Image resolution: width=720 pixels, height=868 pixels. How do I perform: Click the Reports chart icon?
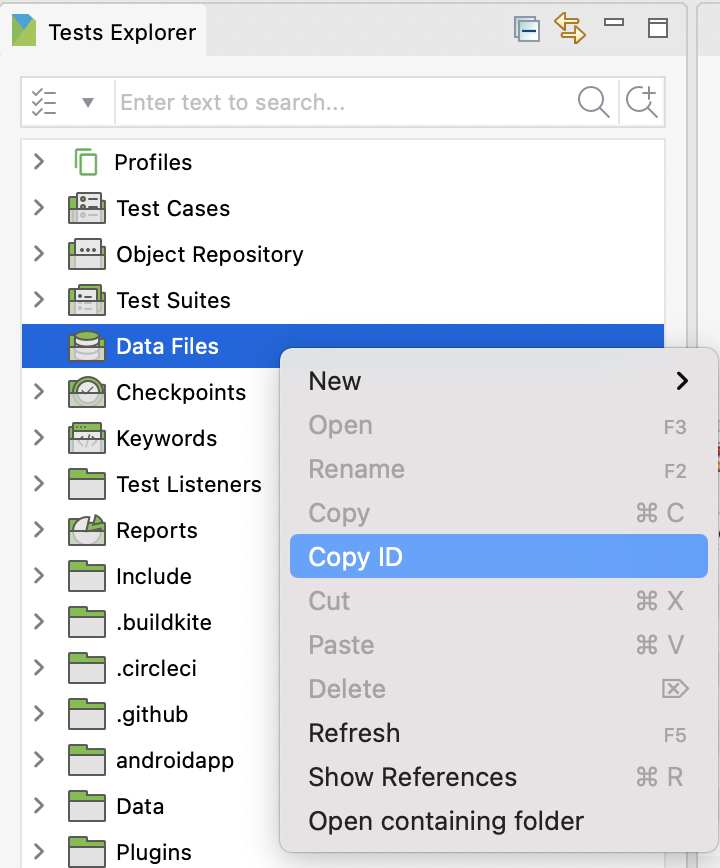click(87, 530)
